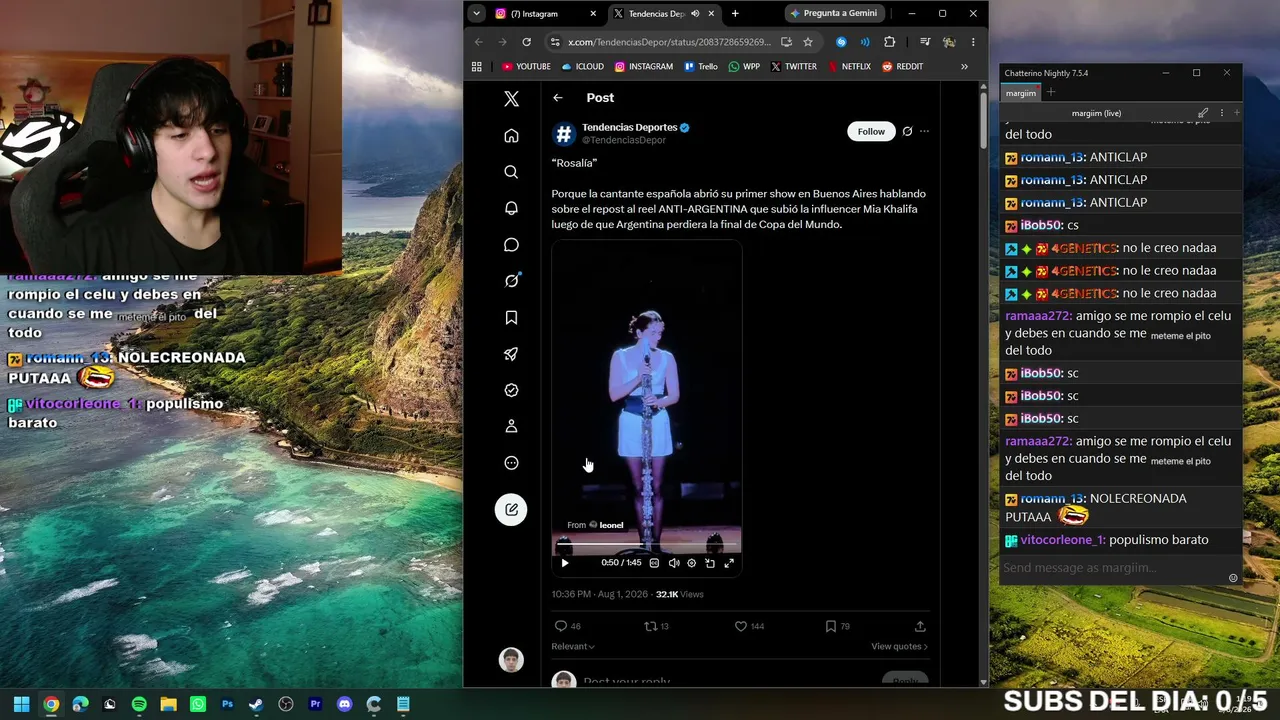Screen dimensions: 1280x720
Task: Show more bookmarks with the chevron
Action: pos(964,67)
